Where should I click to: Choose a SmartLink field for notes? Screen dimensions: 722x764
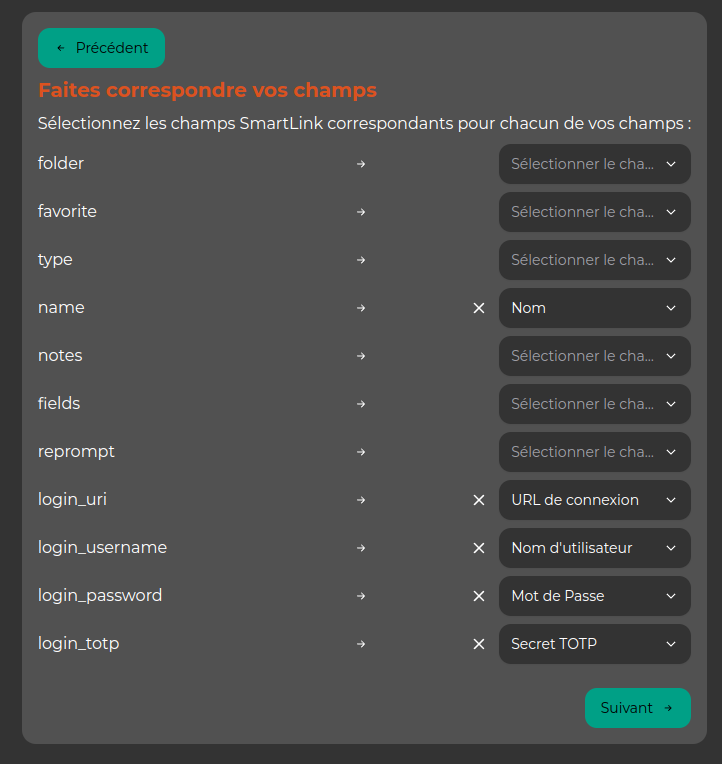click(594, 356)
